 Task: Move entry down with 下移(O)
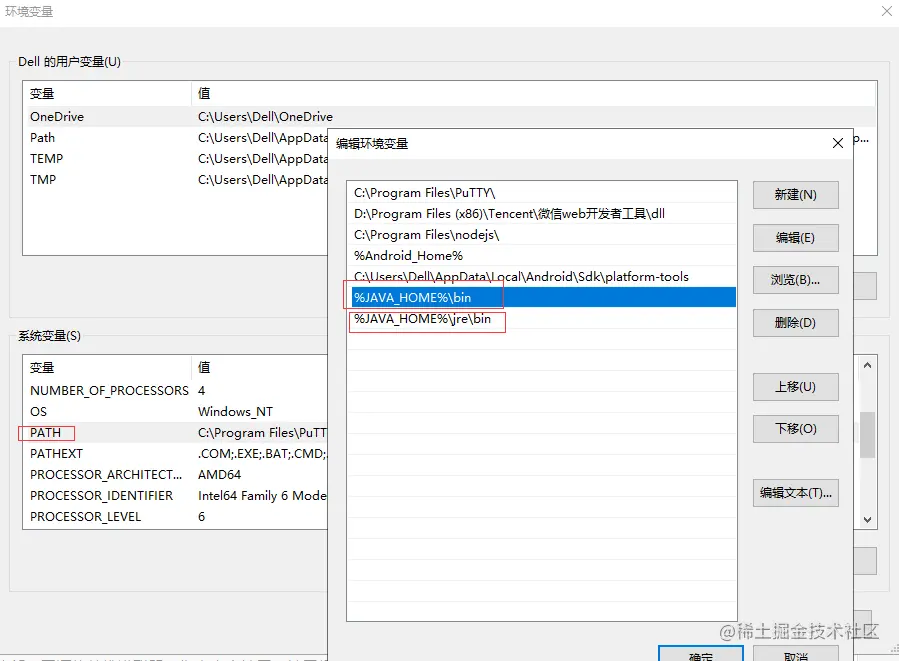pos(795,429)
